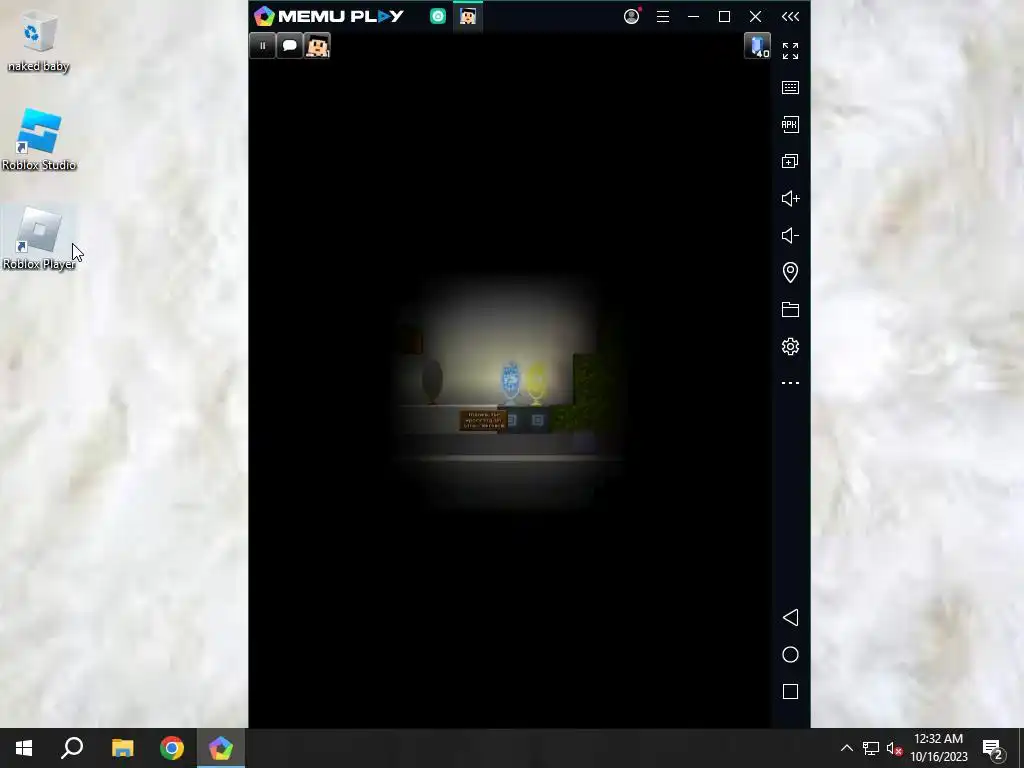Viewport: 1024px width, 768px height.
Task: Launch Google Chrome from the taskbar
Action: (x=172, y=748)
